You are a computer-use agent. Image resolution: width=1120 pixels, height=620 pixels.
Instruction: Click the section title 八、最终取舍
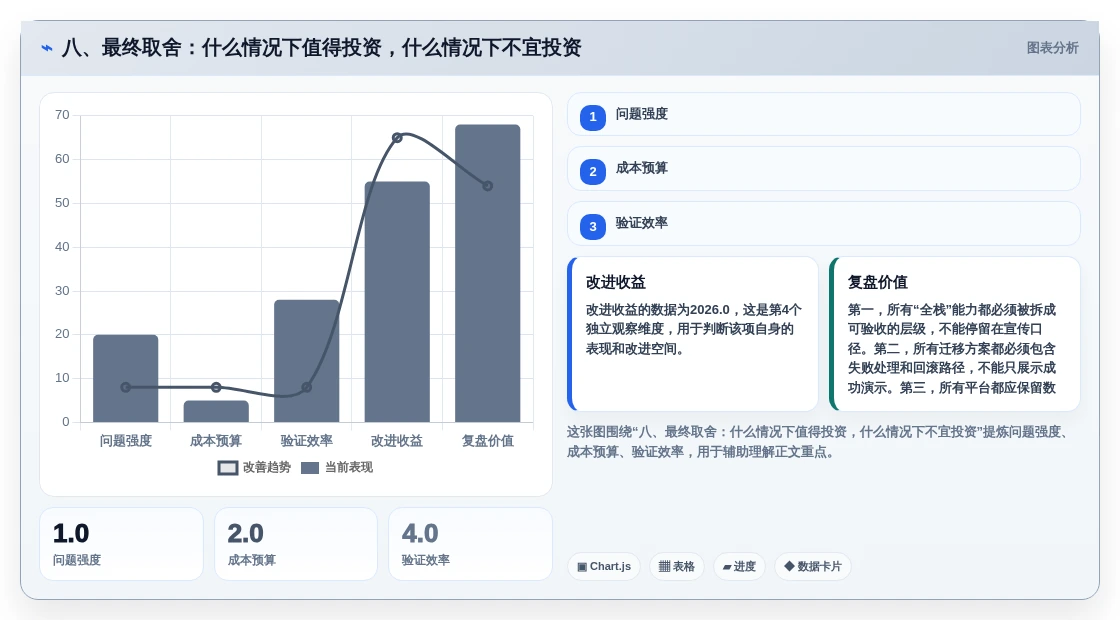(x=321, y=48)
